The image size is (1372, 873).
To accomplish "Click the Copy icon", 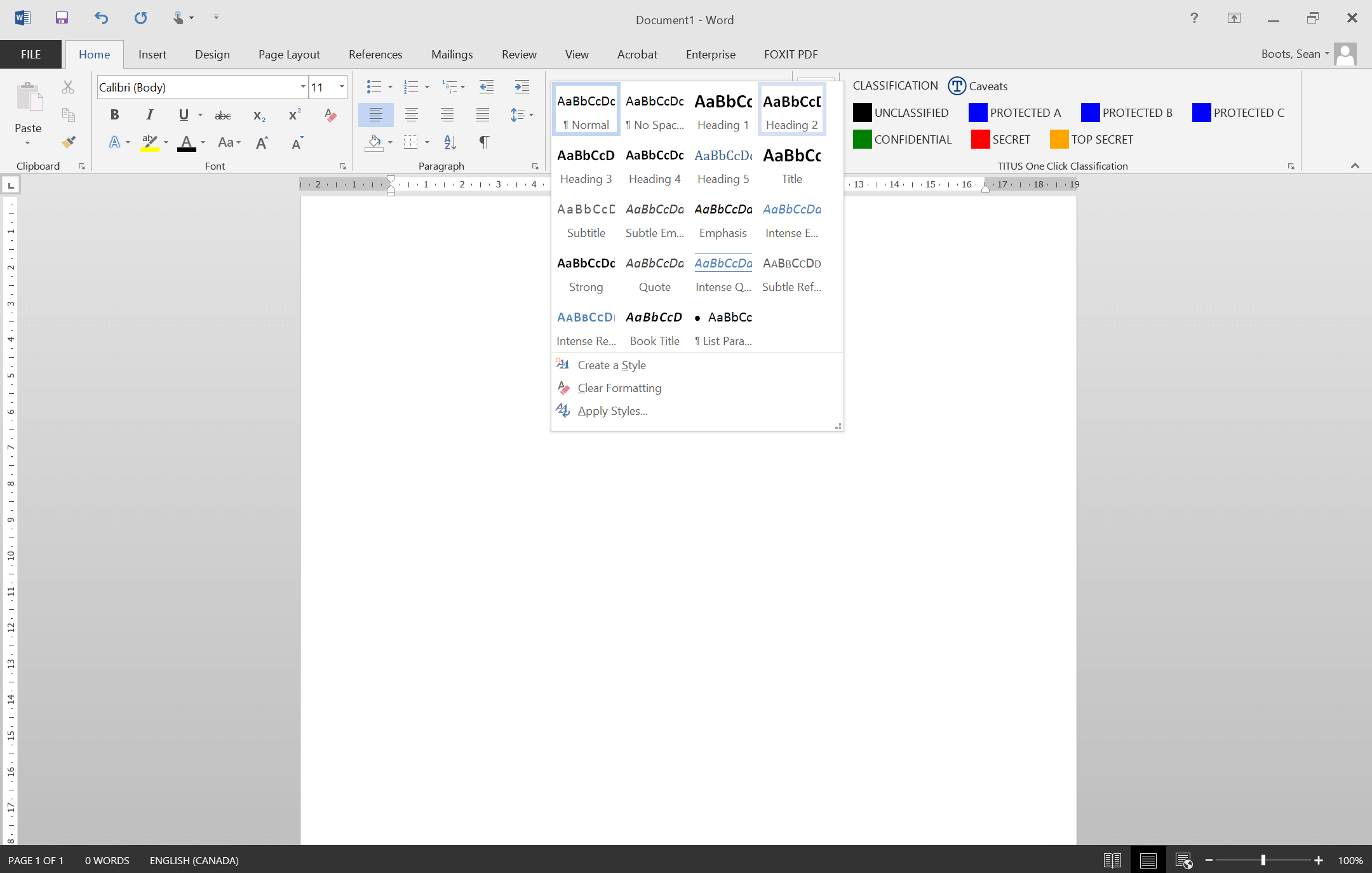I will [68, 115].
